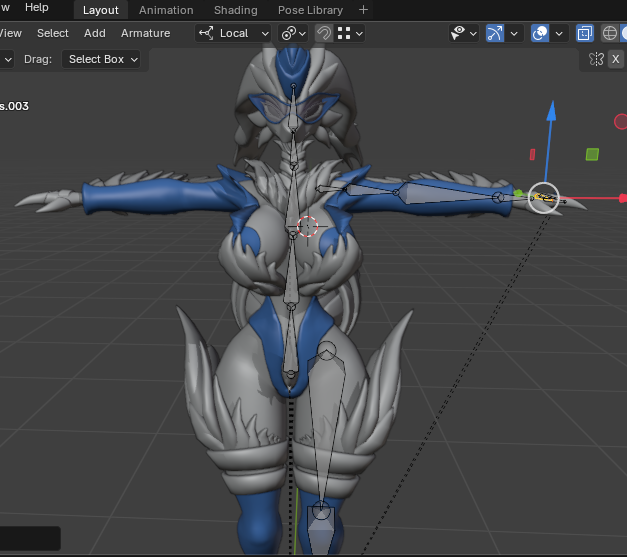The height and width of the screenshot is (557, 627).
Task: Open the pivot point dropdown
Action: coord(293,33)
